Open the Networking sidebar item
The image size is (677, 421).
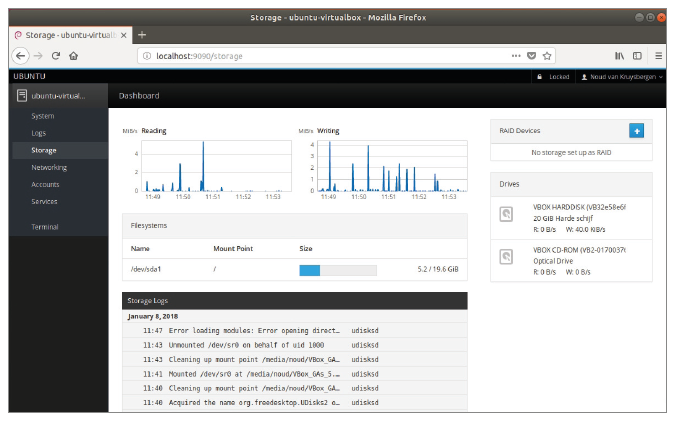coord(49,167)
